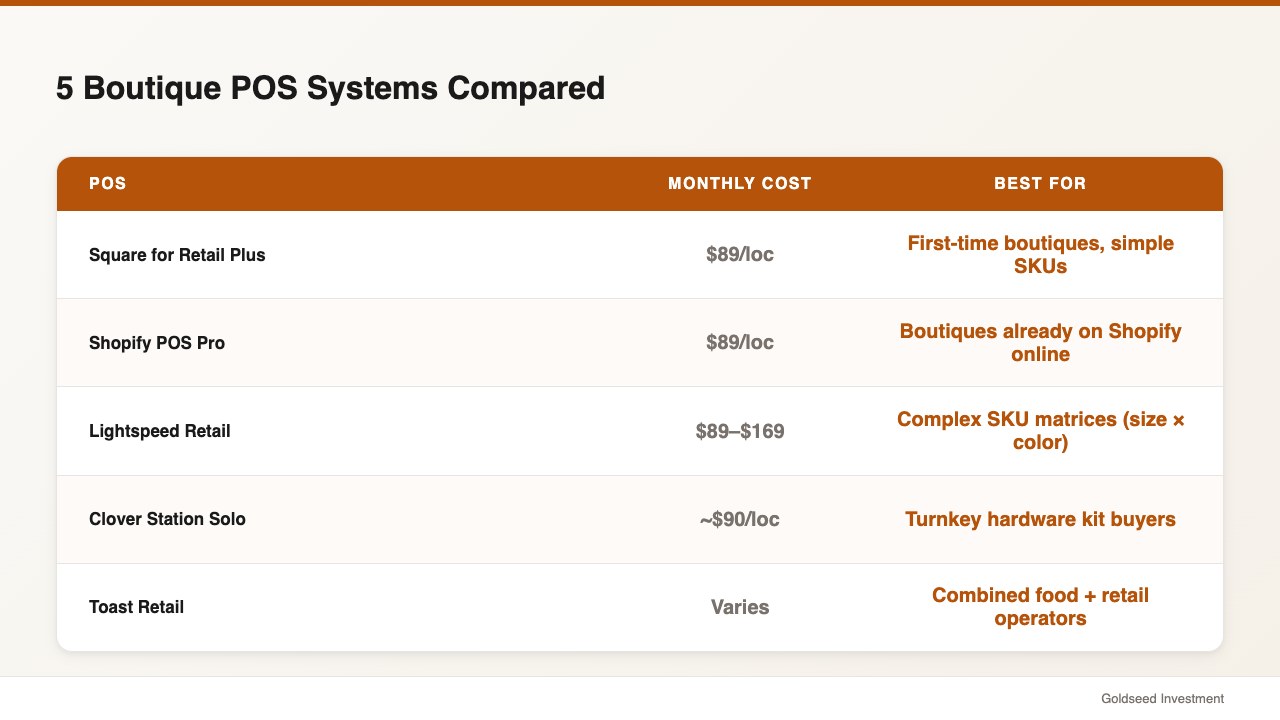Select the POS column header
Image resolution: width=1280 pixels, height=720 pixels.
[x=108, y=184]
